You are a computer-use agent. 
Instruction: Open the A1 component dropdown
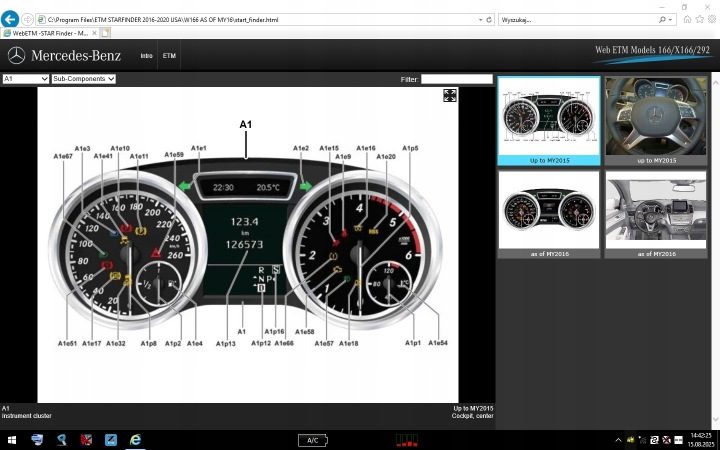tap(26, 79)
